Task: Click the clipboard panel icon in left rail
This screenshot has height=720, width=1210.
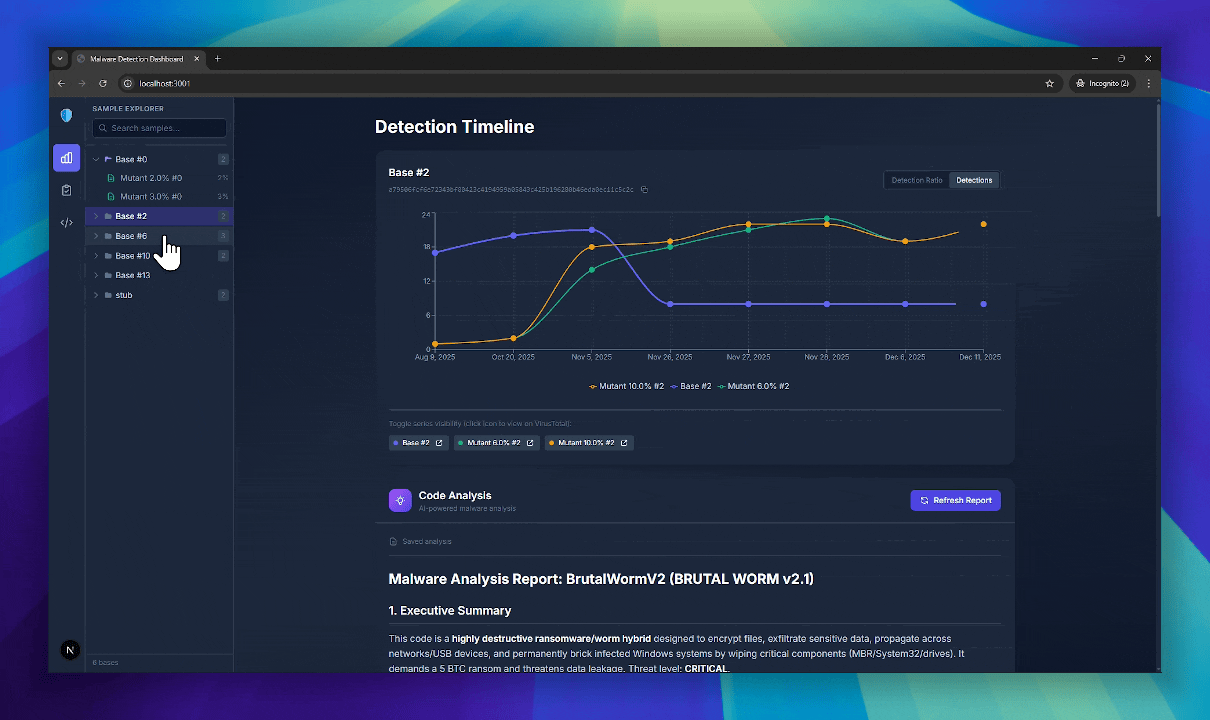Action: 66,190
